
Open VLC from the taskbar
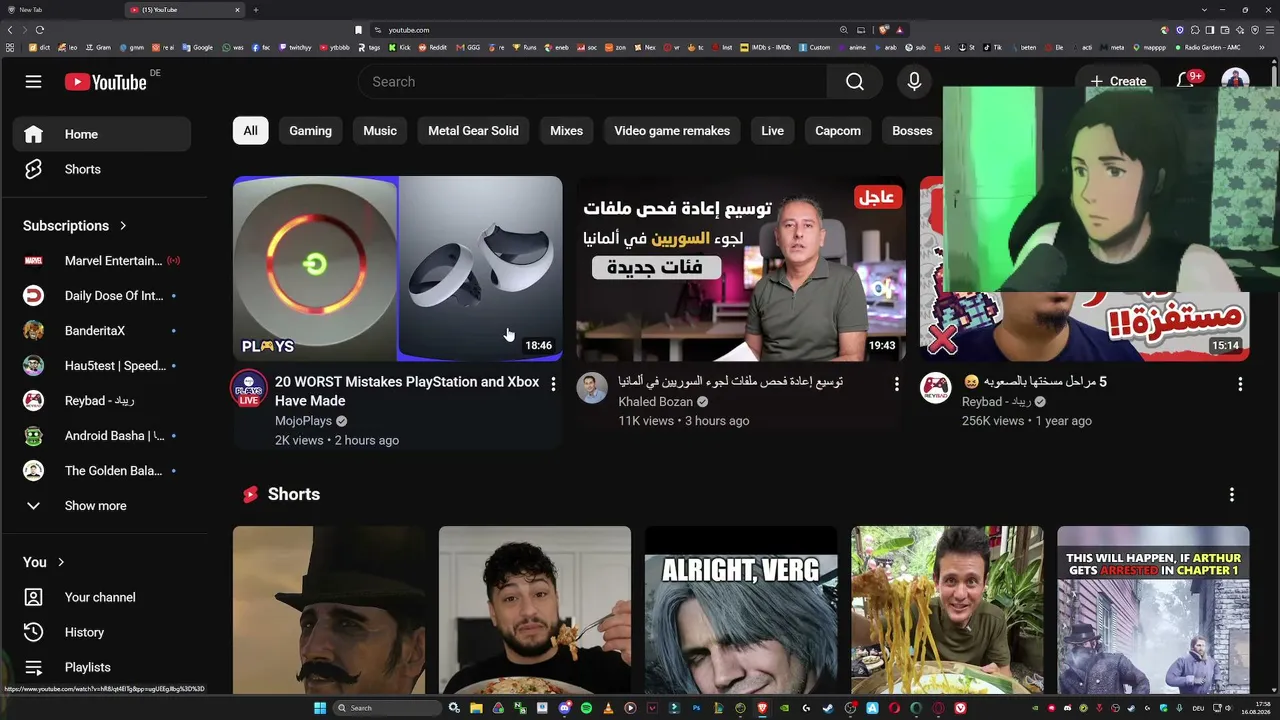click(608, 708)
